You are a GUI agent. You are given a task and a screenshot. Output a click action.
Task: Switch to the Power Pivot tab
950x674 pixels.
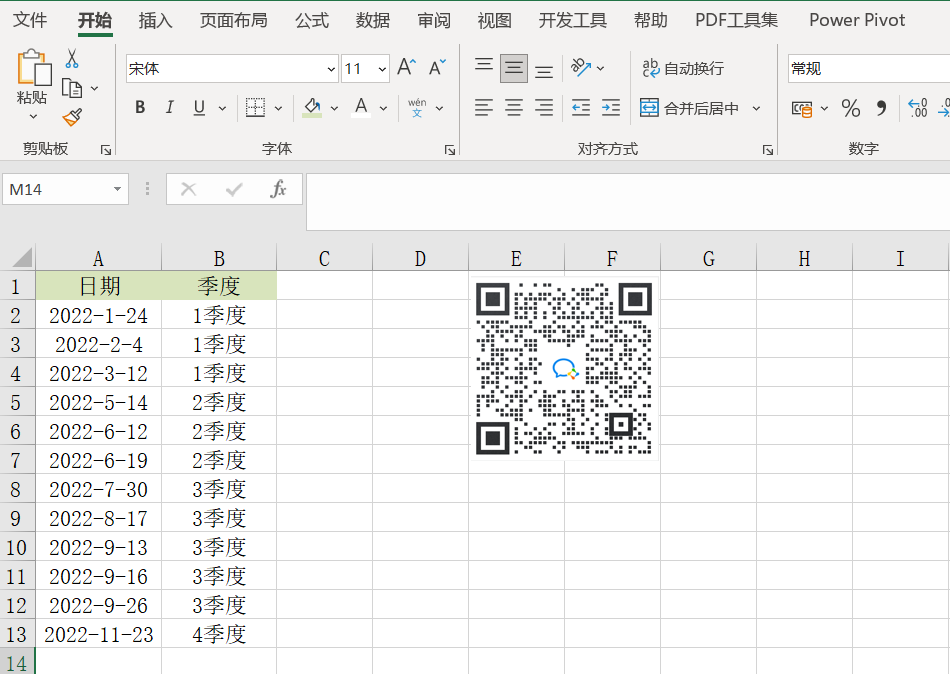pos(857,20)
